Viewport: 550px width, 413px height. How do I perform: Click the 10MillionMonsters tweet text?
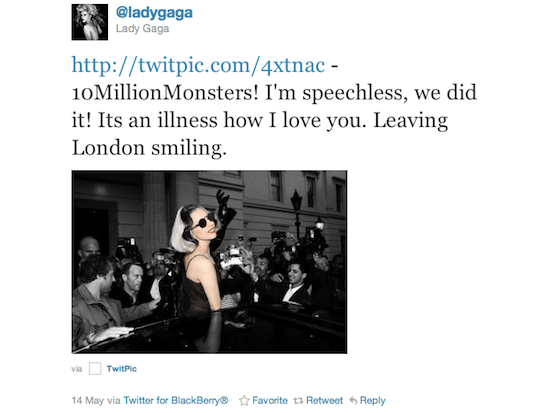(165, 93)
